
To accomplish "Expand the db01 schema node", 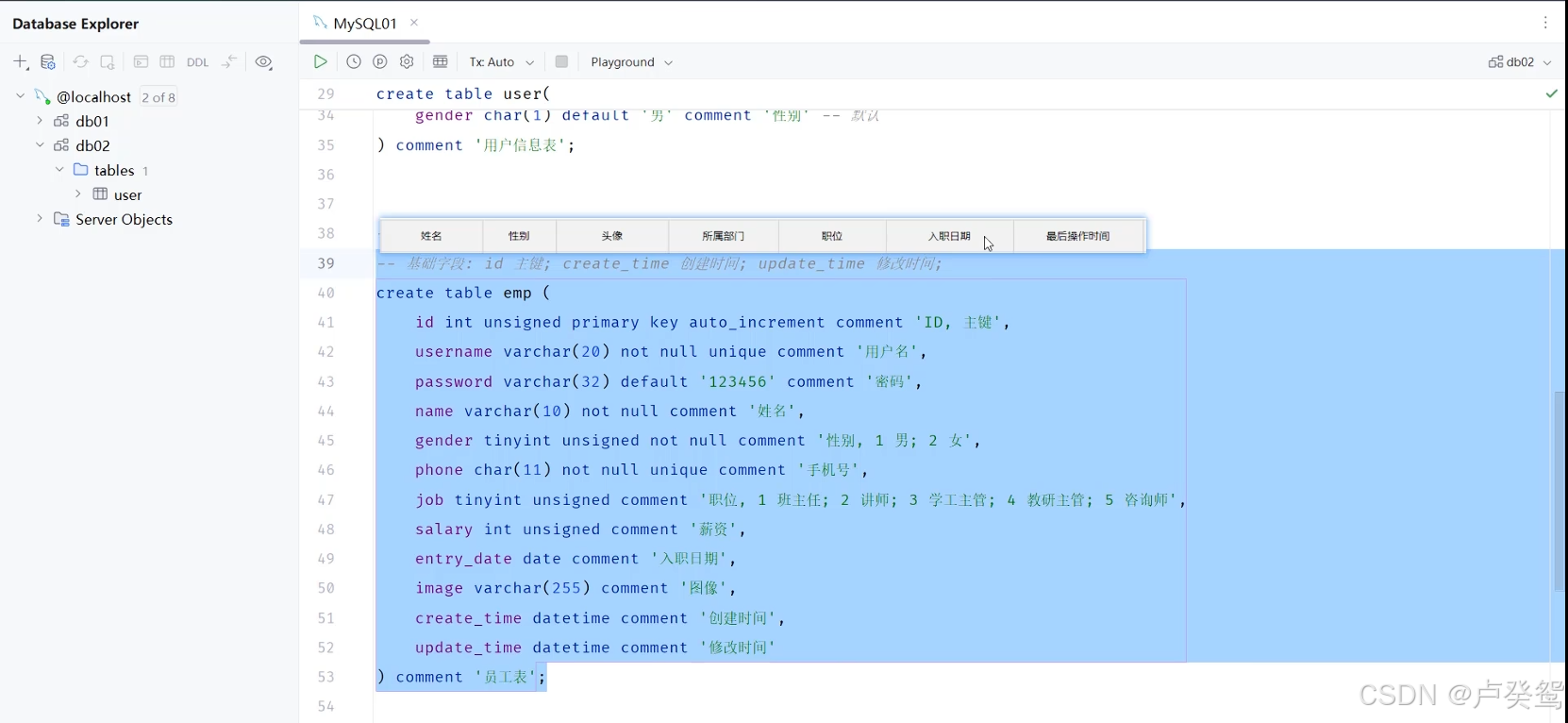I will click(40, 121).
